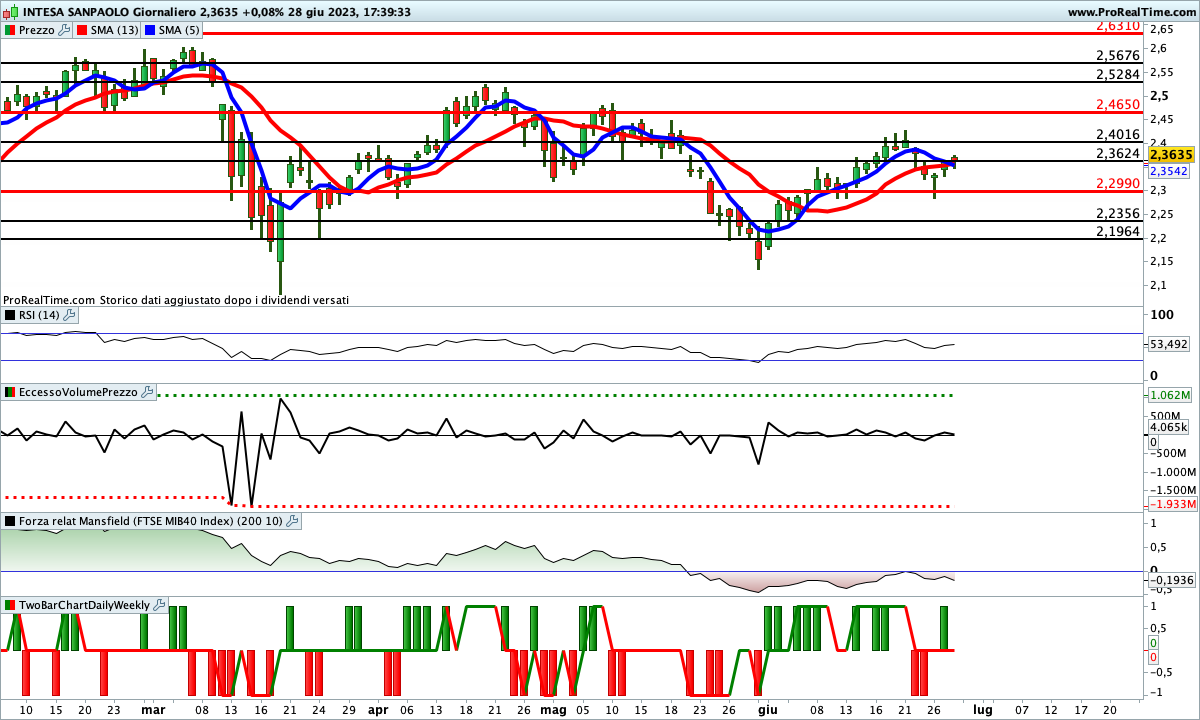Click the 'giu' month label on time axis

[x=768, y=709]
